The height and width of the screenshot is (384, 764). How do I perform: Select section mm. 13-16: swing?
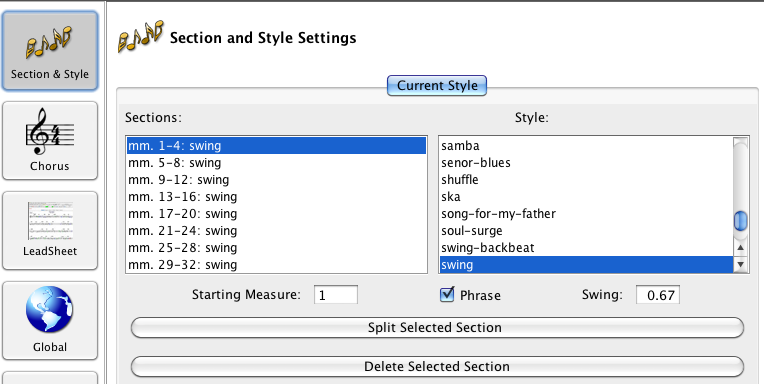276,197
